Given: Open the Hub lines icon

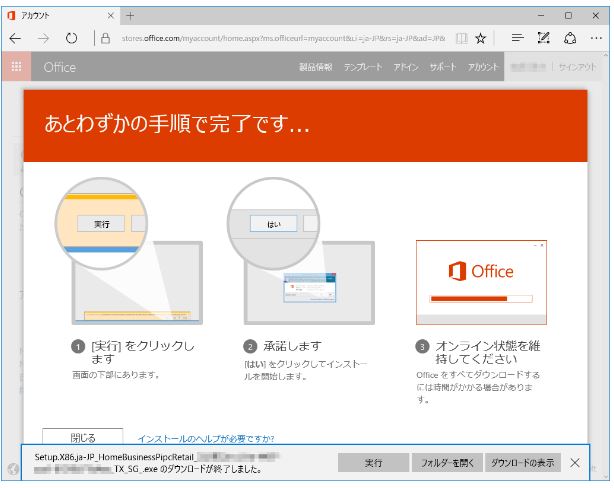Looking at the screenshot, I should pos(517,38).
